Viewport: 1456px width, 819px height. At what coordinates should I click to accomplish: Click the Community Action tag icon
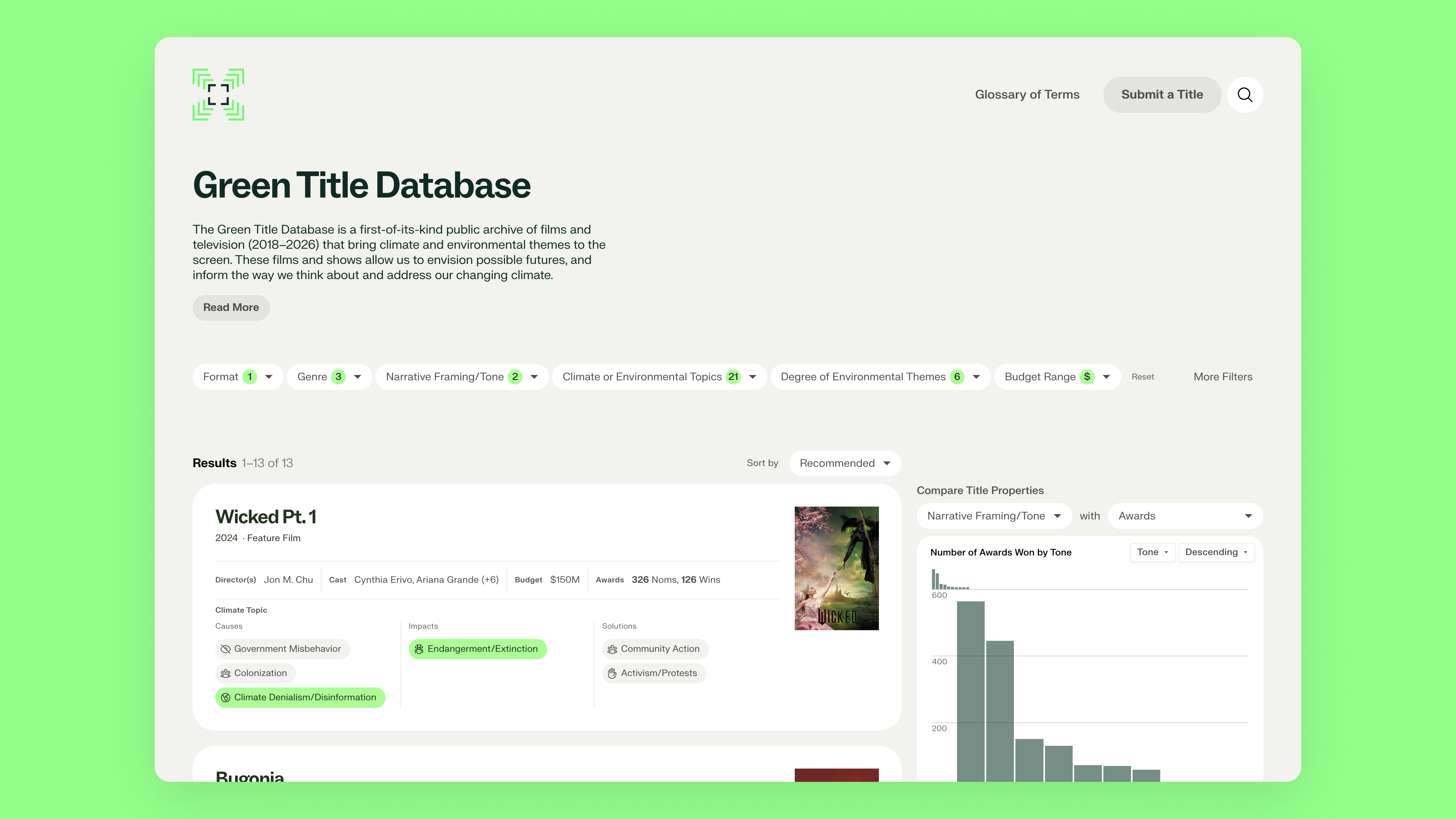coord(612,649)
